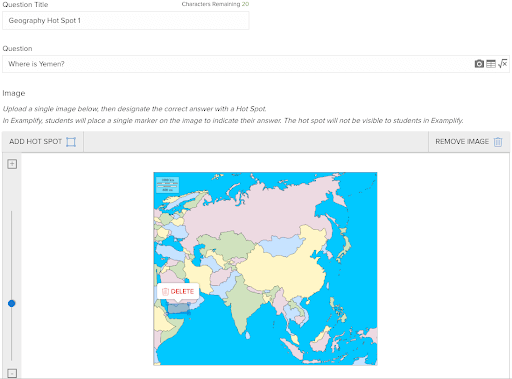Image resolution: width=512 pixels, height=379 pixels.
Task: Zoom out with the minus icon
Action: (x=12, y=373)
